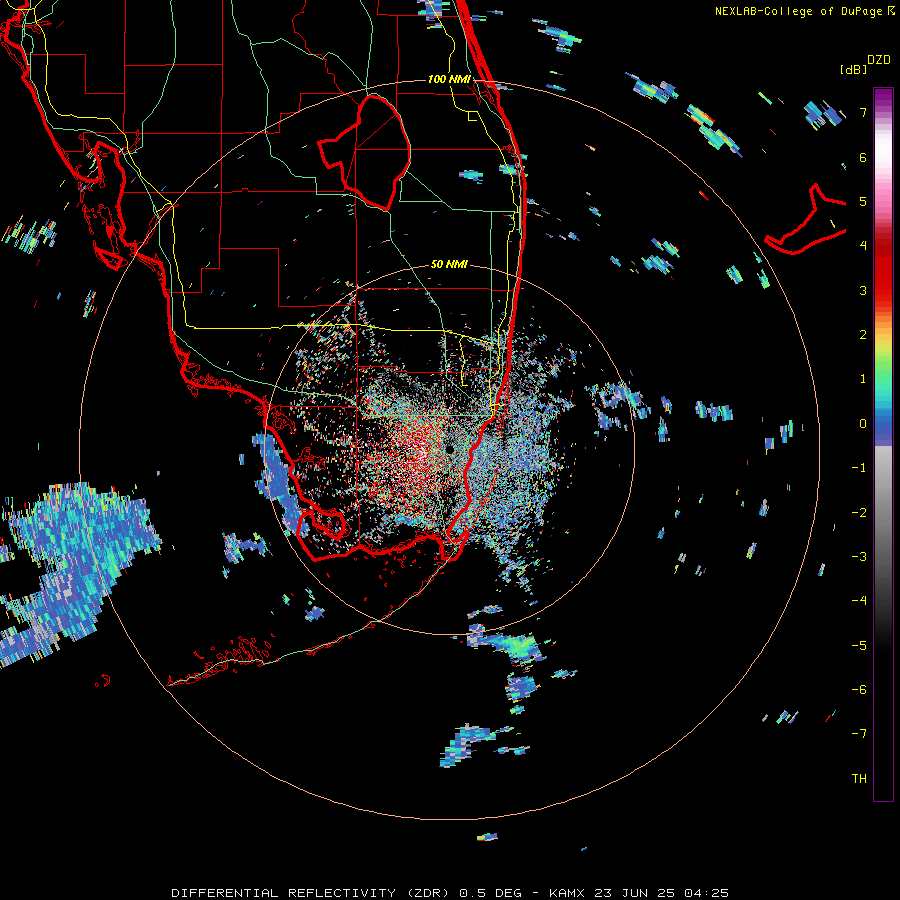
Task: Click the 3 dB value on the color scale
Action: point(863,290)
